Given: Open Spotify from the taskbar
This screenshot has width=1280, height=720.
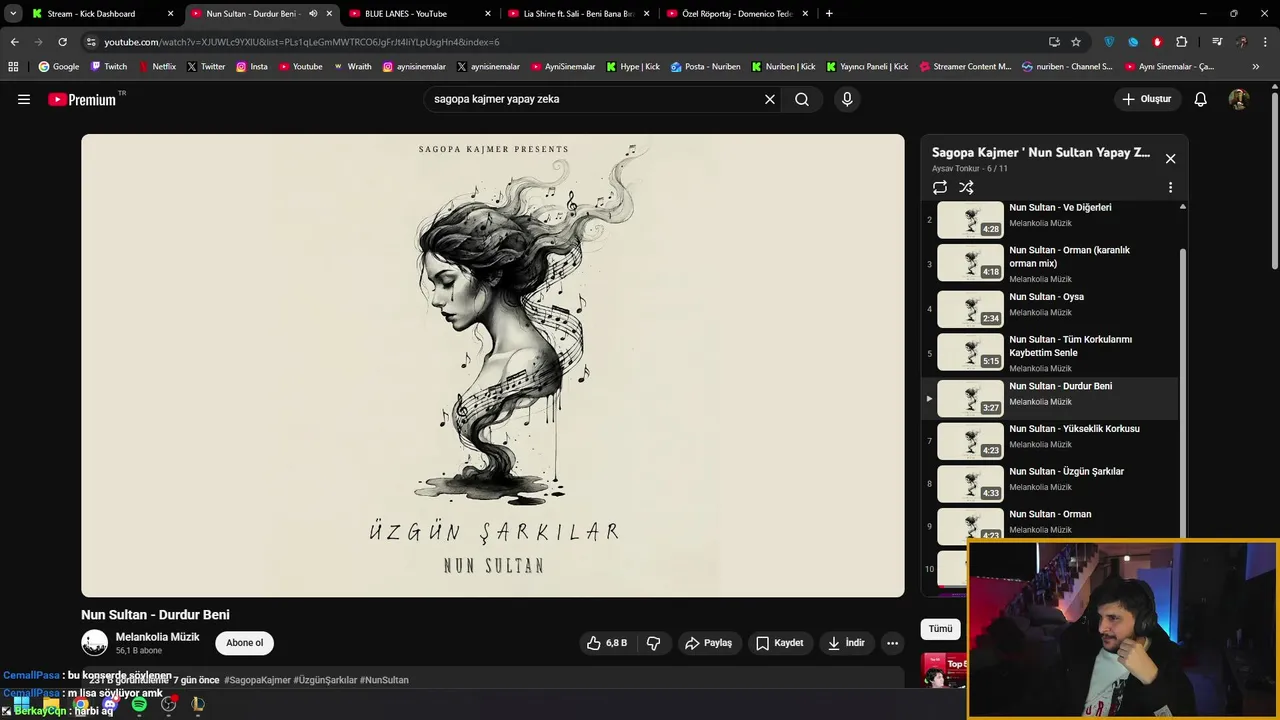Looking at the screenshot, I should [x=139, y=704].
